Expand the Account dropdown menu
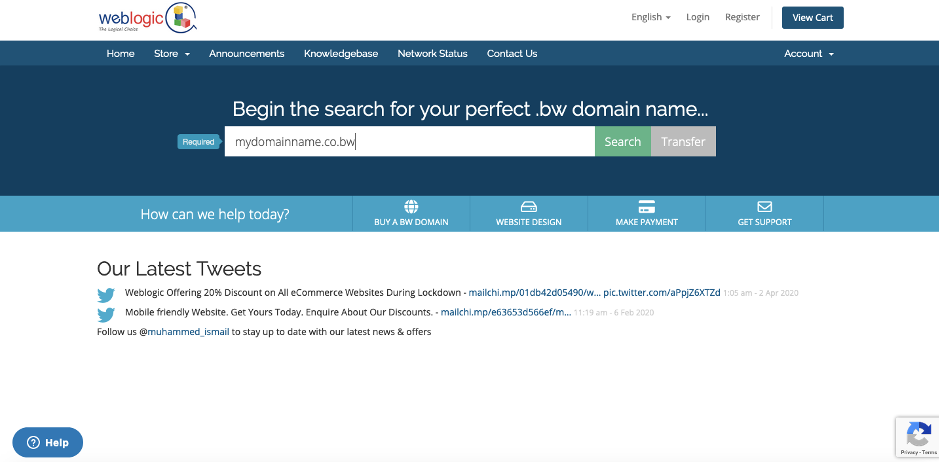939x462 pixels. tap(808, 53)
